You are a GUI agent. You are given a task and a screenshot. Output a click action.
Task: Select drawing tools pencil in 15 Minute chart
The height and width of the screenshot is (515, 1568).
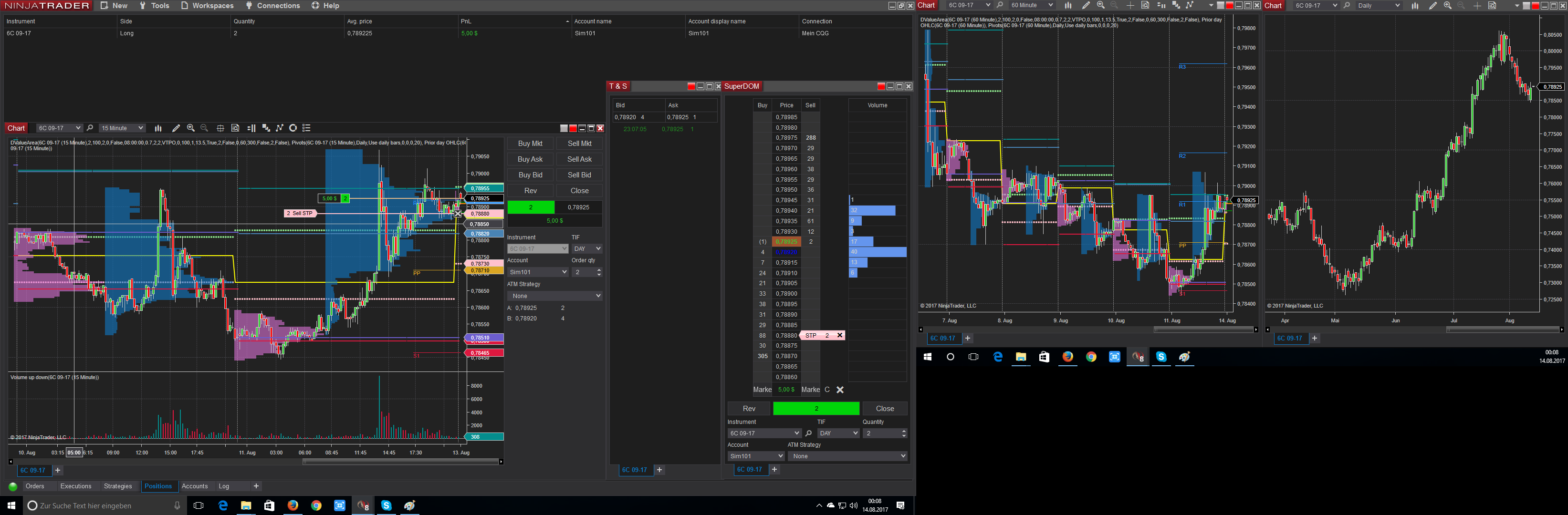coord(176,128)
